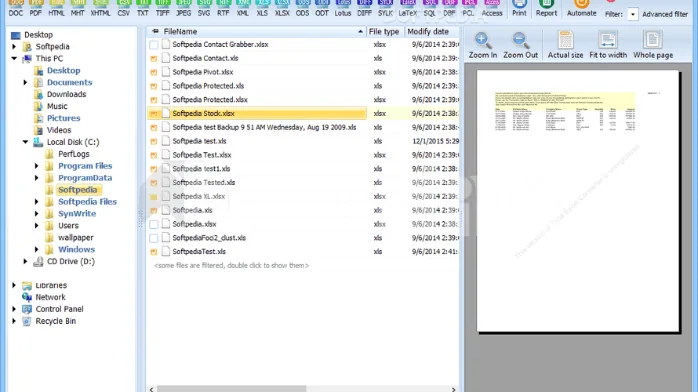Image resolution: width=698 pixels, height=392 pixels.
Task: Open the Report tool
Action: 546,8
